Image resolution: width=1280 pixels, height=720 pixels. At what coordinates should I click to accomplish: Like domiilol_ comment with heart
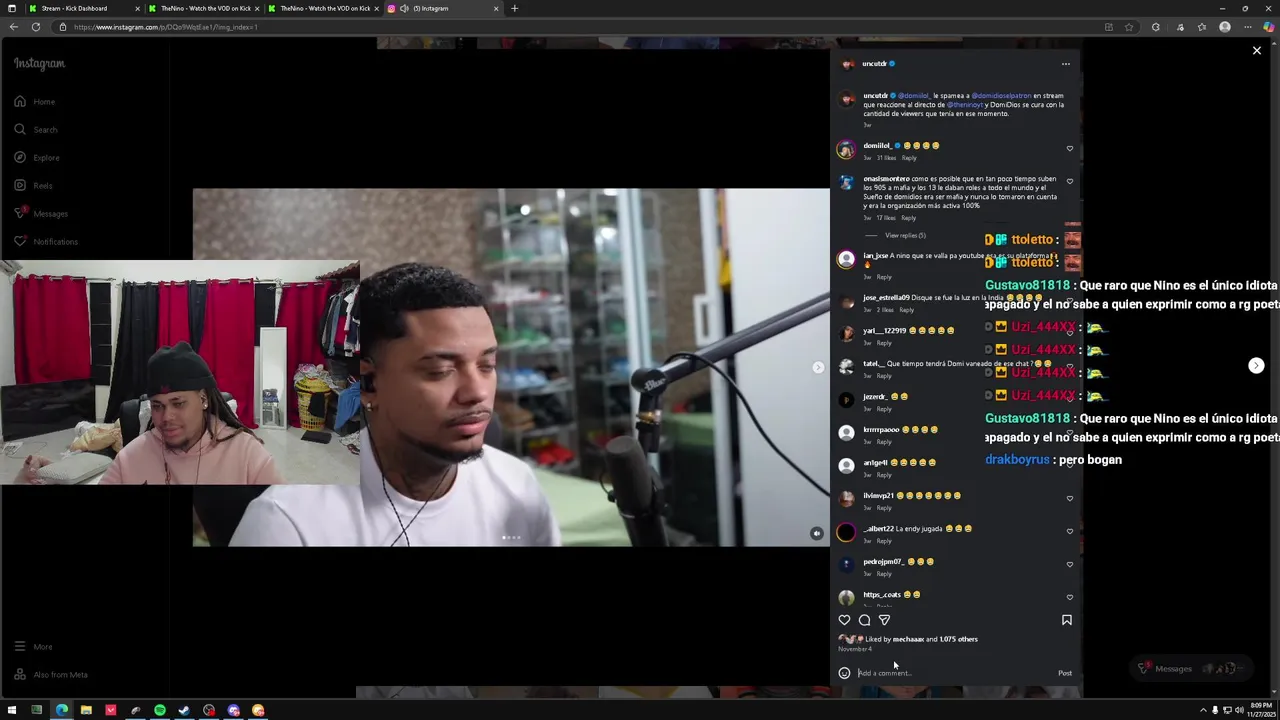pos(1069,149)
